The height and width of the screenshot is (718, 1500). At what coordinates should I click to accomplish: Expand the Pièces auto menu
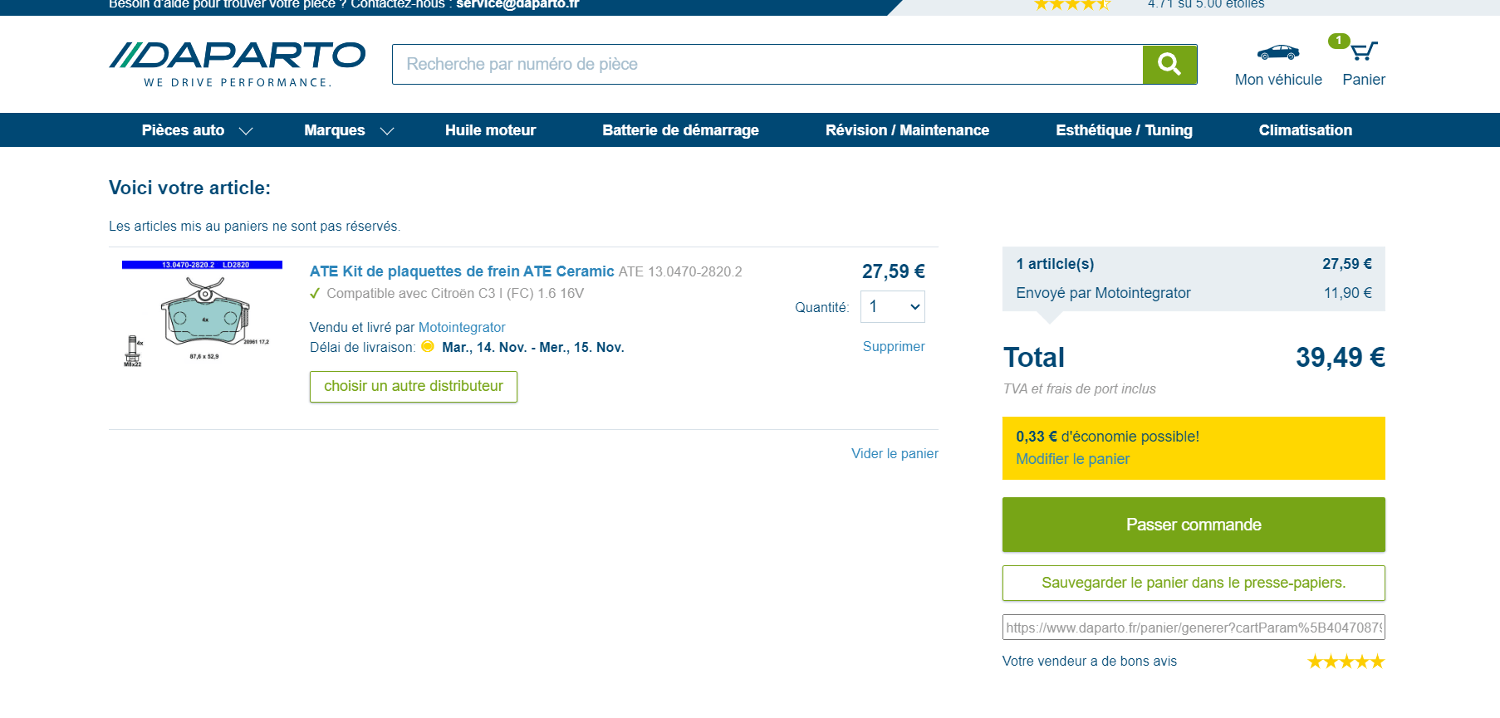[197, 130]
